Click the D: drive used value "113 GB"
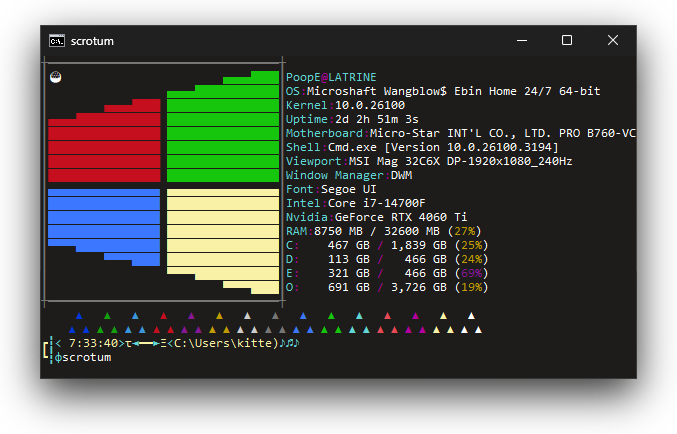 pyautogui.click(x=349, y=259)
